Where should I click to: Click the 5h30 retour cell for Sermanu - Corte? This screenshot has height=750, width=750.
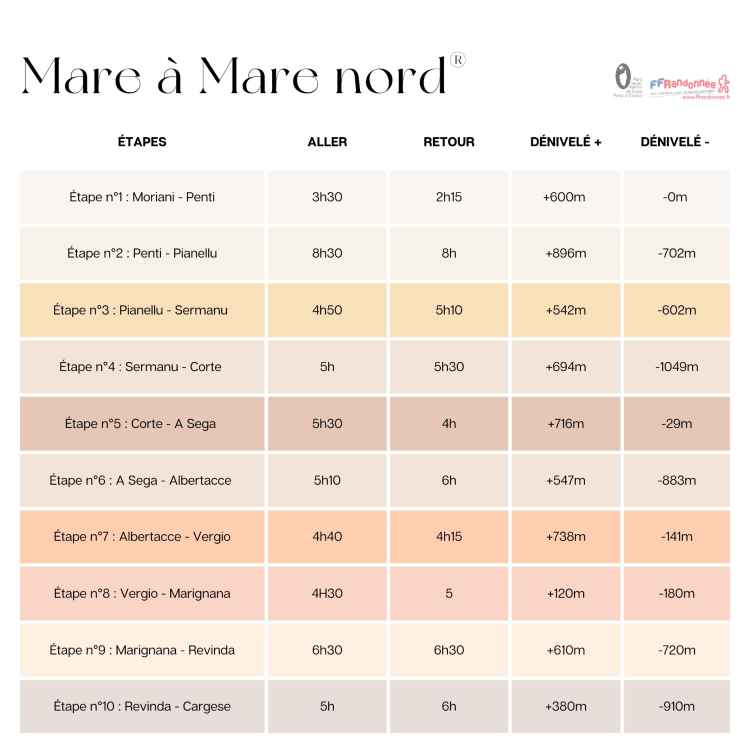[x=449, y=366]
